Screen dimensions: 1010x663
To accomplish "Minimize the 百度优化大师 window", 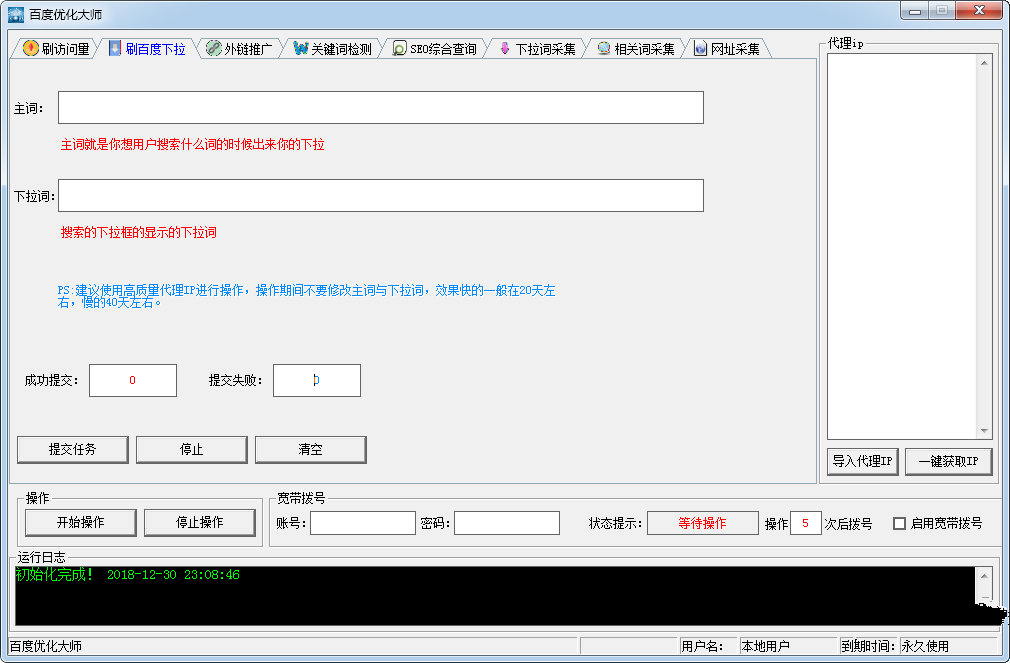I will coord(914,11).
